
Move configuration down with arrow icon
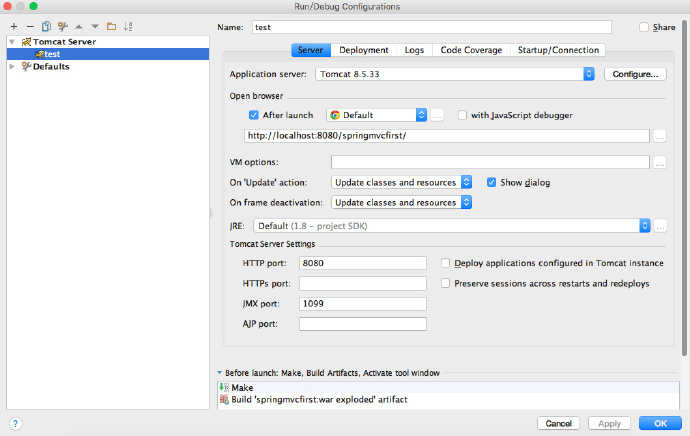(95, 27)
